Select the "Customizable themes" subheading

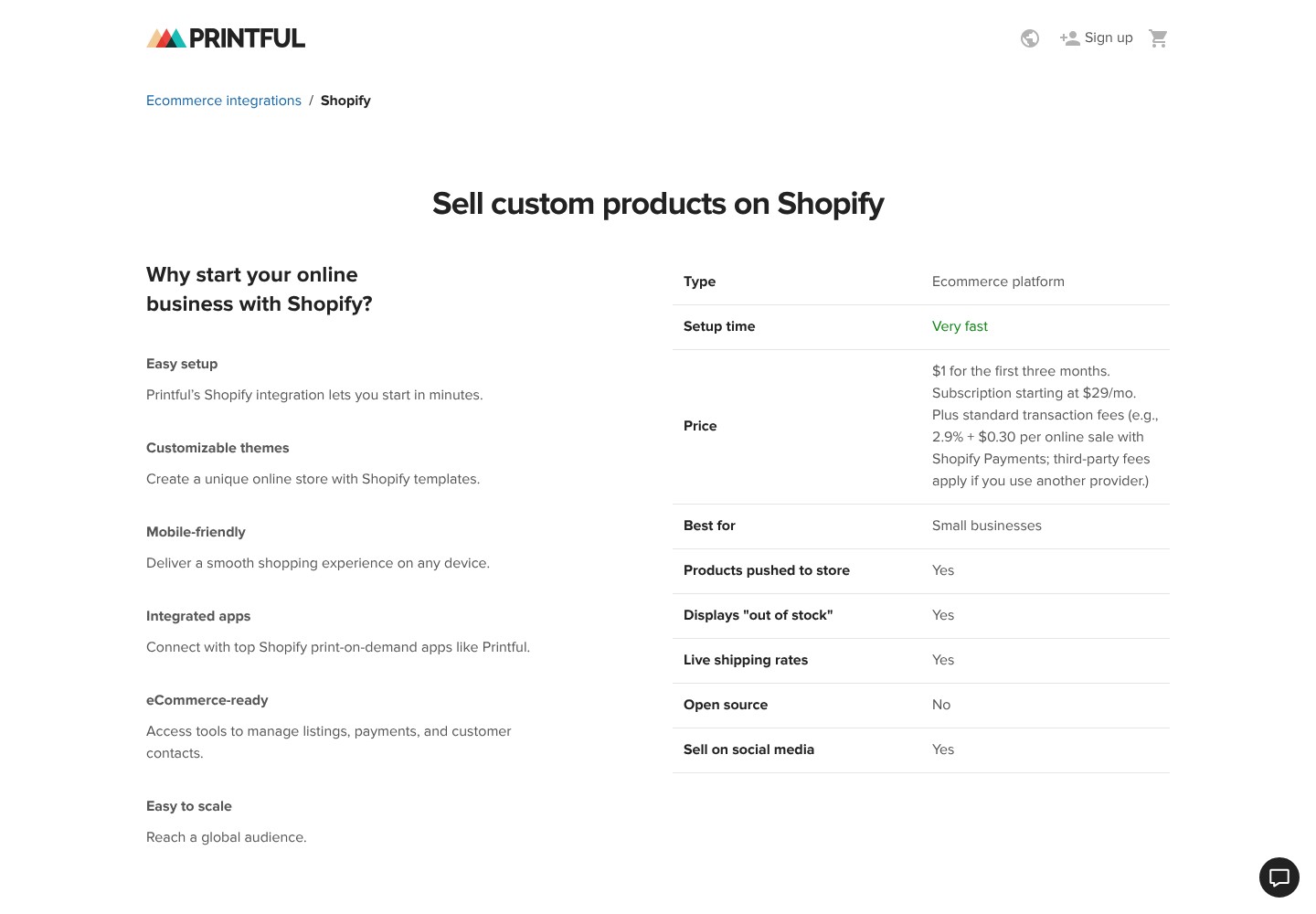tap(218, 448)
